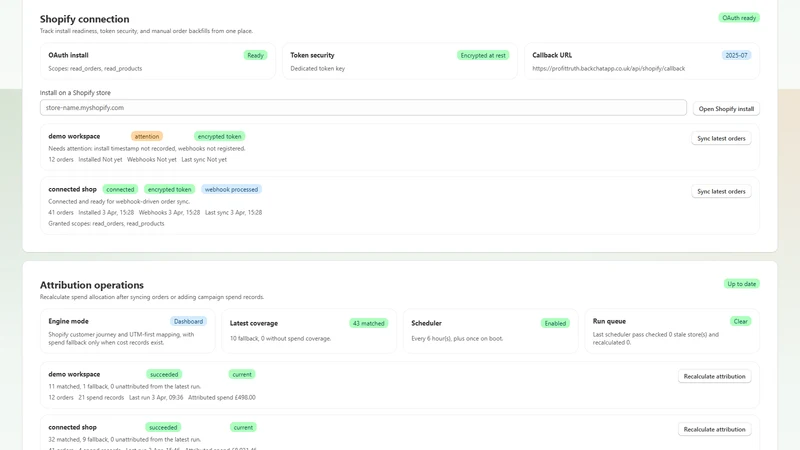Click the Attribution operations heading

point(92,285)
